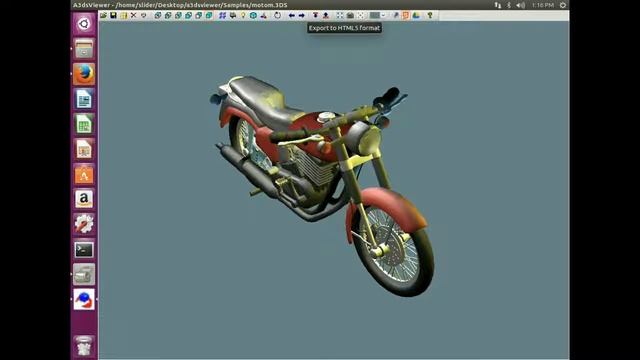Click the circular rotate arrow icon

[278, 16]
